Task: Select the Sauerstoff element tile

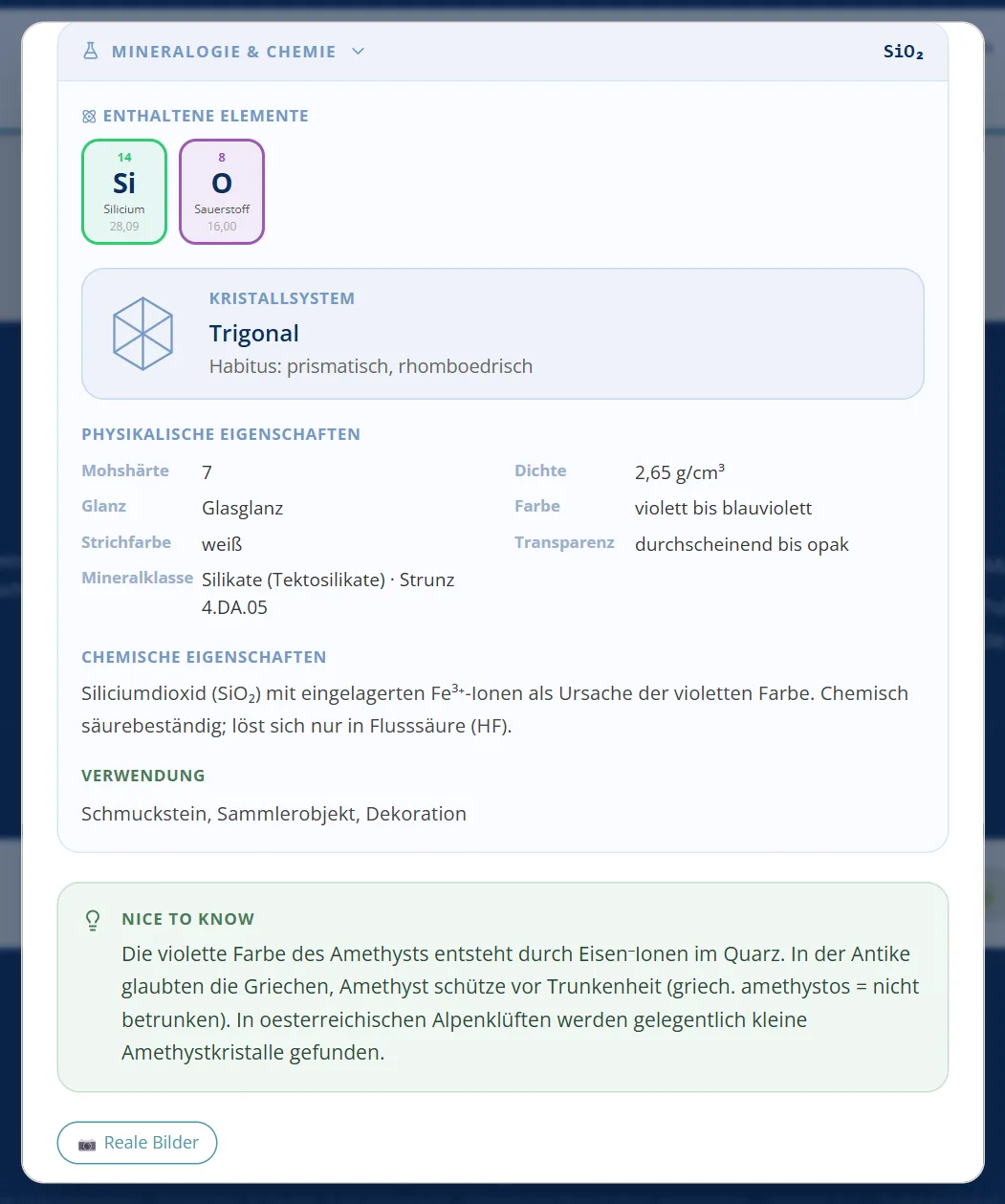Action: (x=222, y=192)
